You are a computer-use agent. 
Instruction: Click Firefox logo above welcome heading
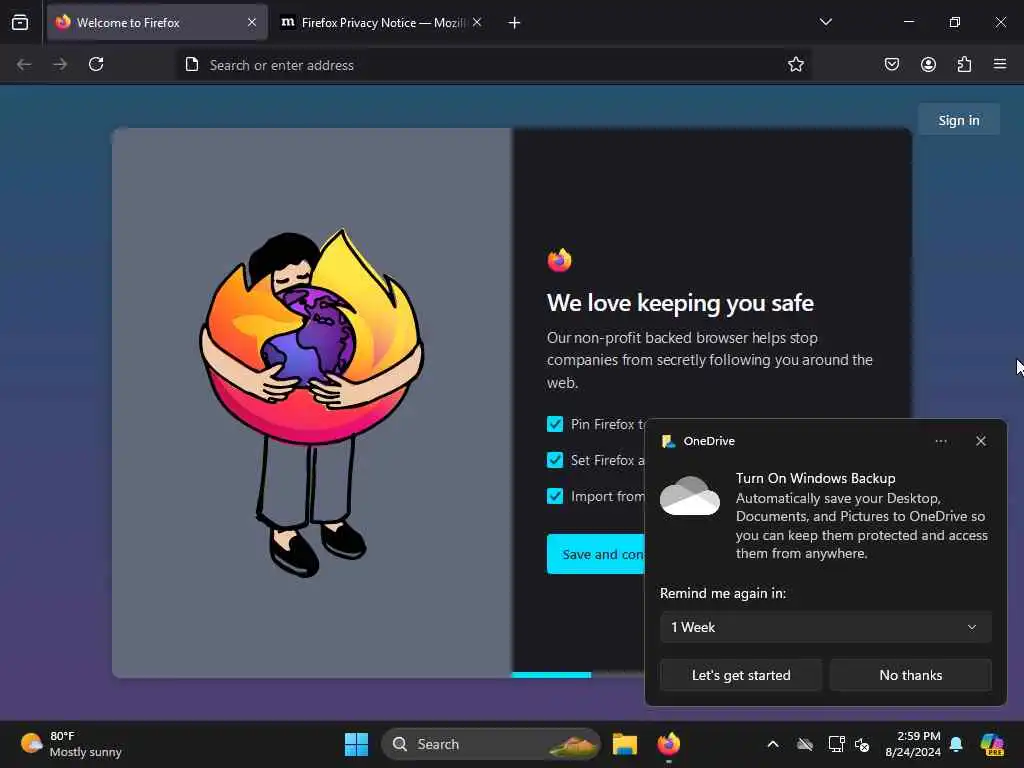(560, 260)
